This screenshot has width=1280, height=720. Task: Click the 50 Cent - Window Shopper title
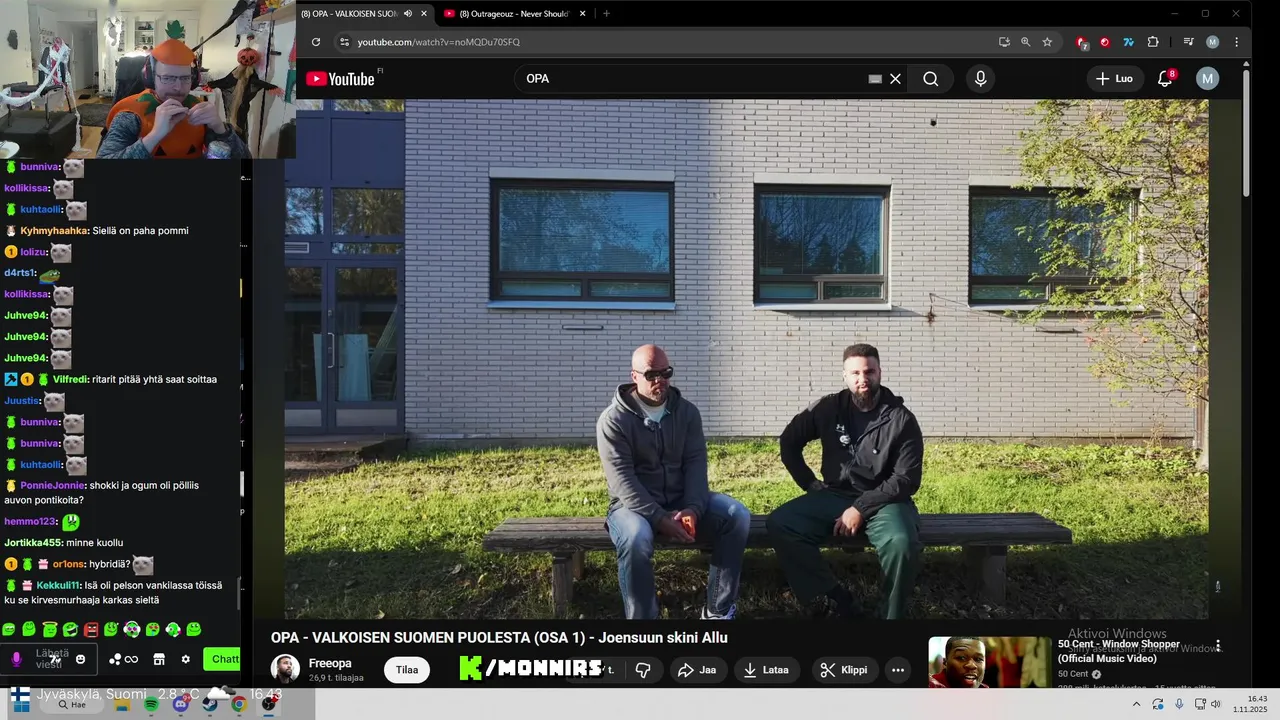click(x=1119, y=651)
